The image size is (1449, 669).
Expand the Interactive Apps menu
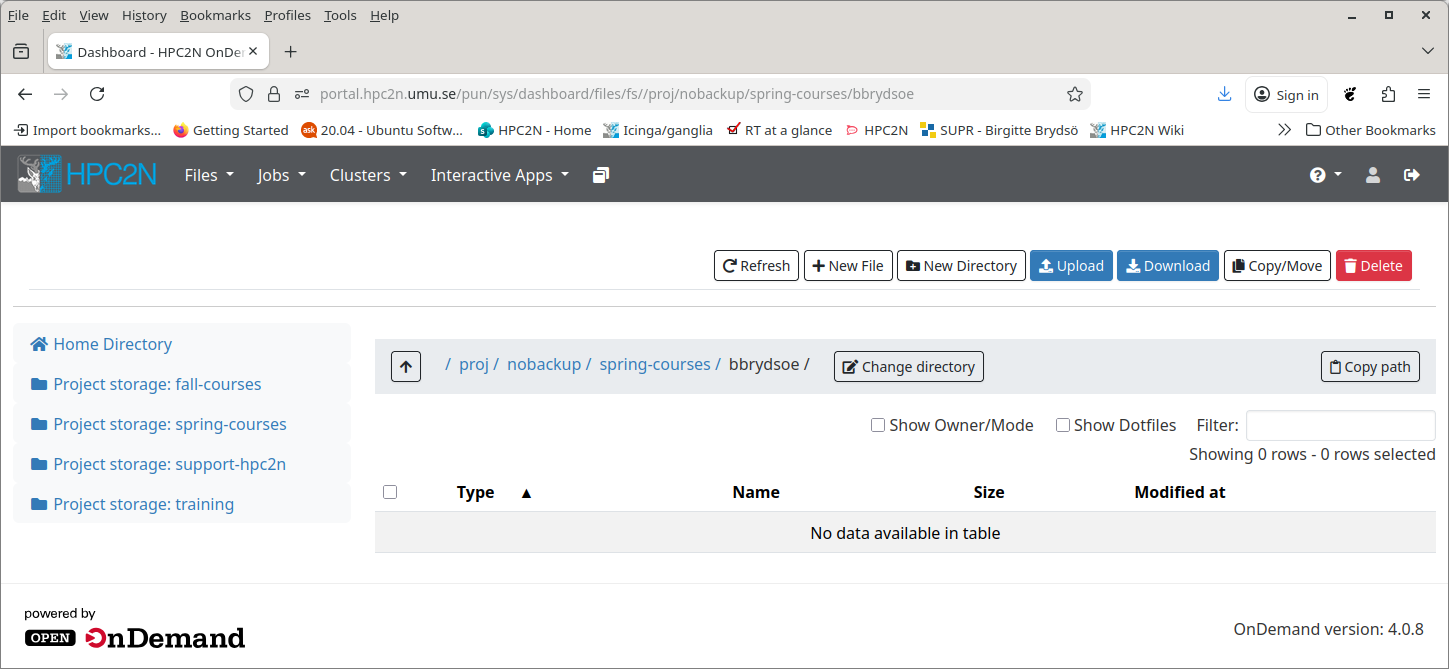coord(498,174)
